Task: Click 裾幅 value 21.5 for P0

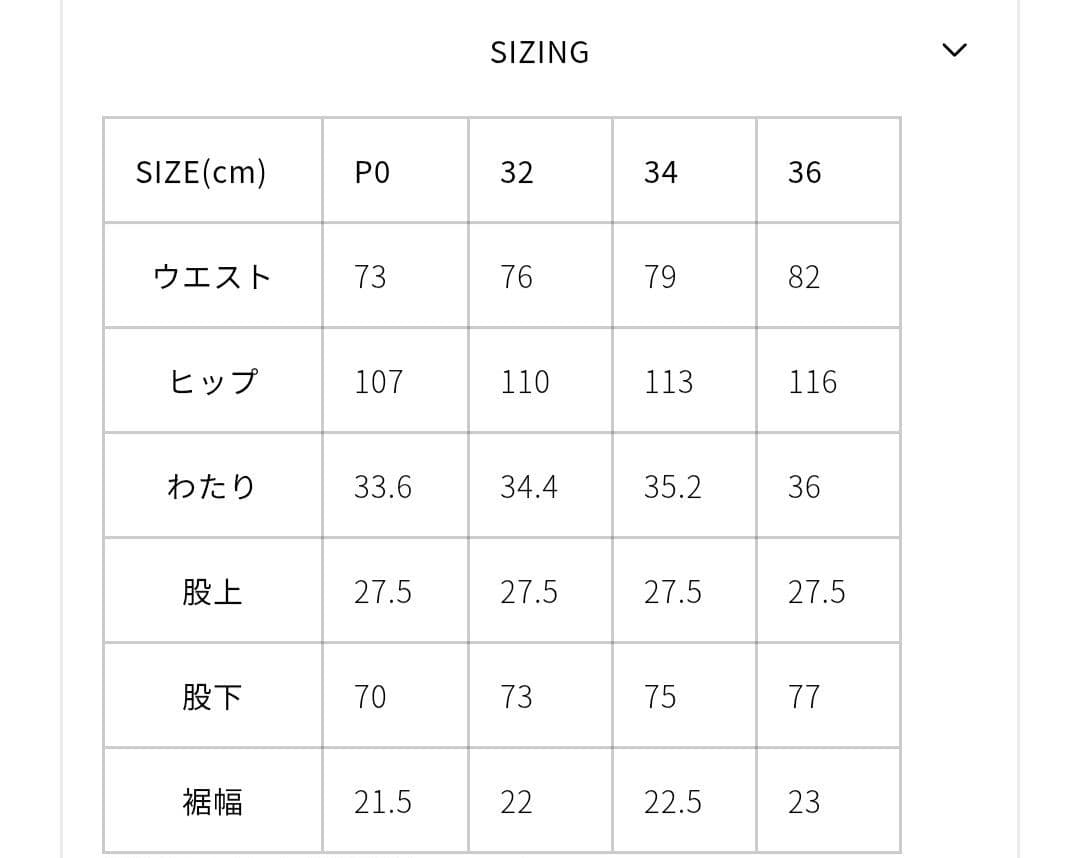Action: tap(383, 802)
